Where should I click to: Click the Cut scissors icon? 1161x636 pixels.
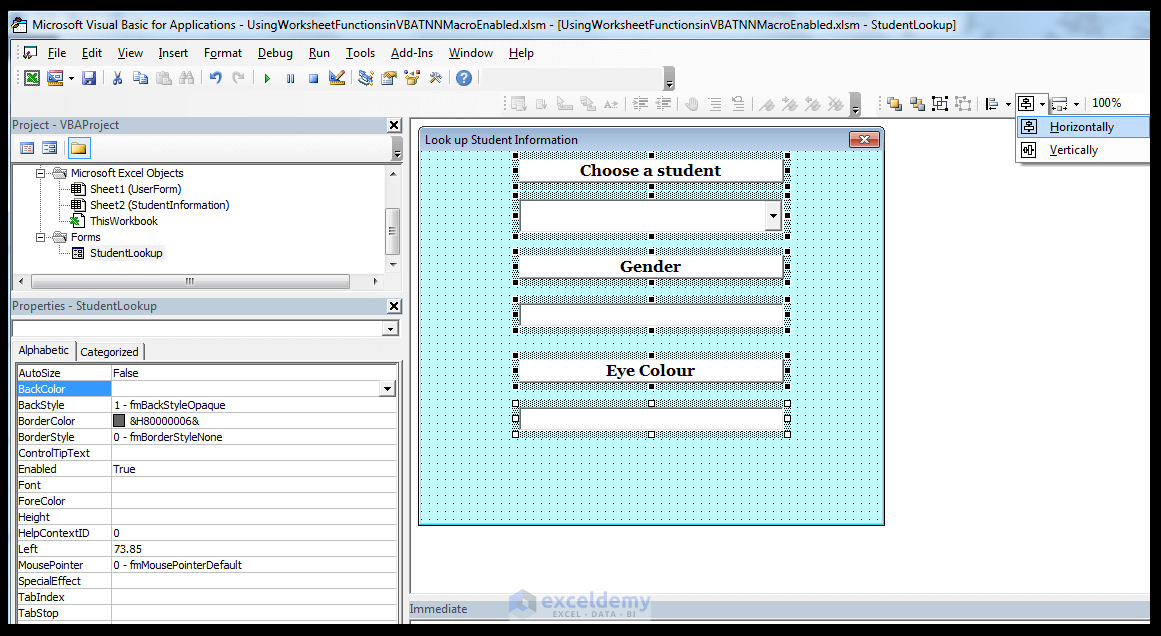coord(117,78)
